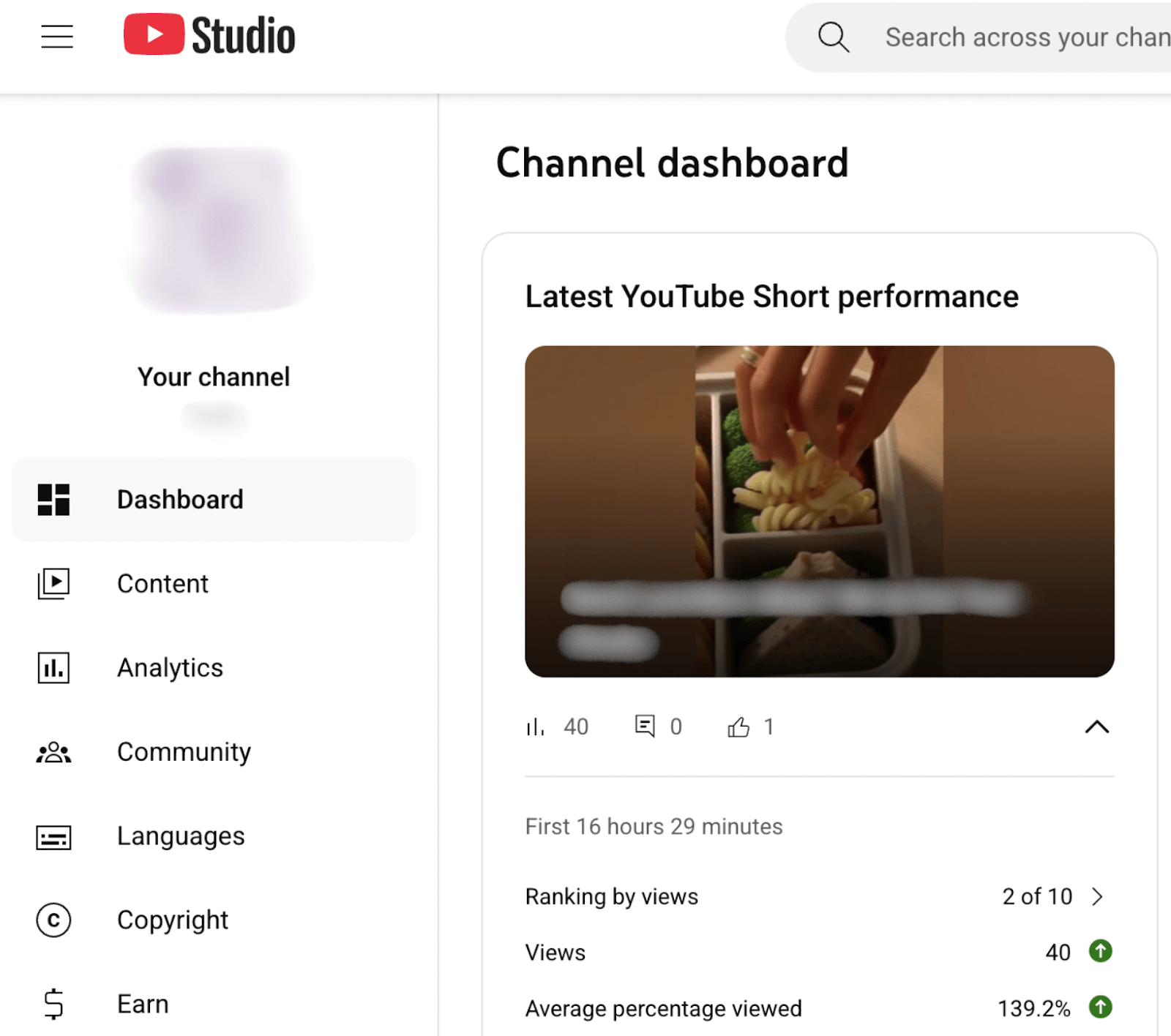
Task: Click the YouTube Studio logo
Action: (209, 35)
